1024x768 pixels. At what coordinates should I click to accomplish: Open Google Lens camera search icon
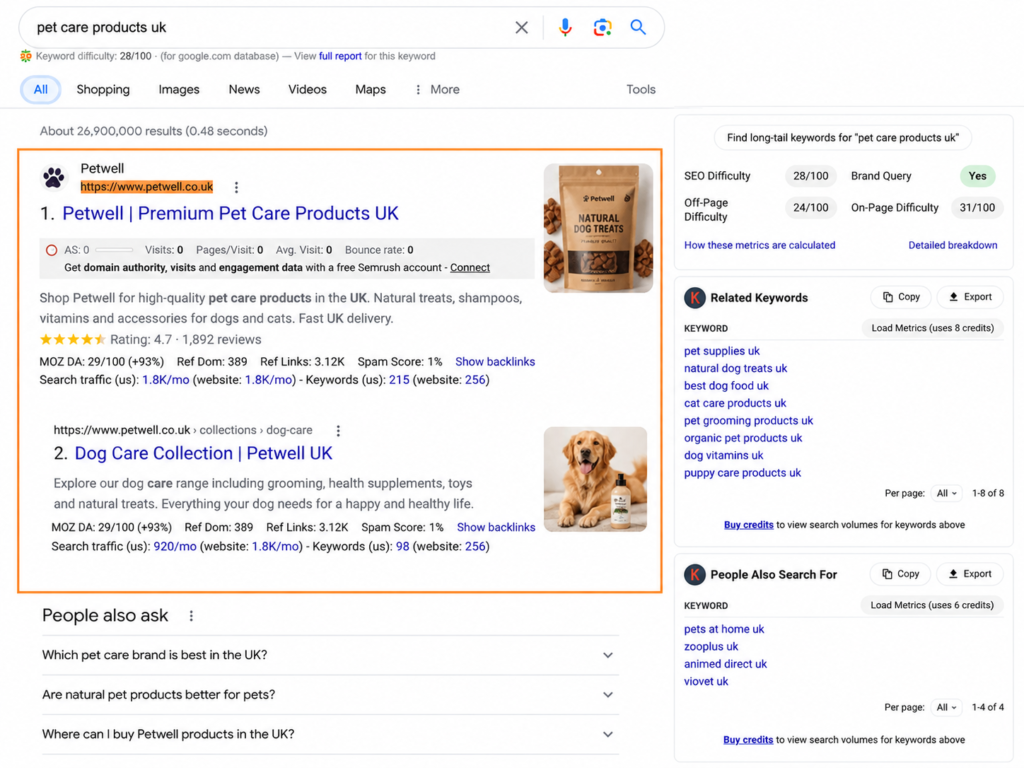coord(602,27)
